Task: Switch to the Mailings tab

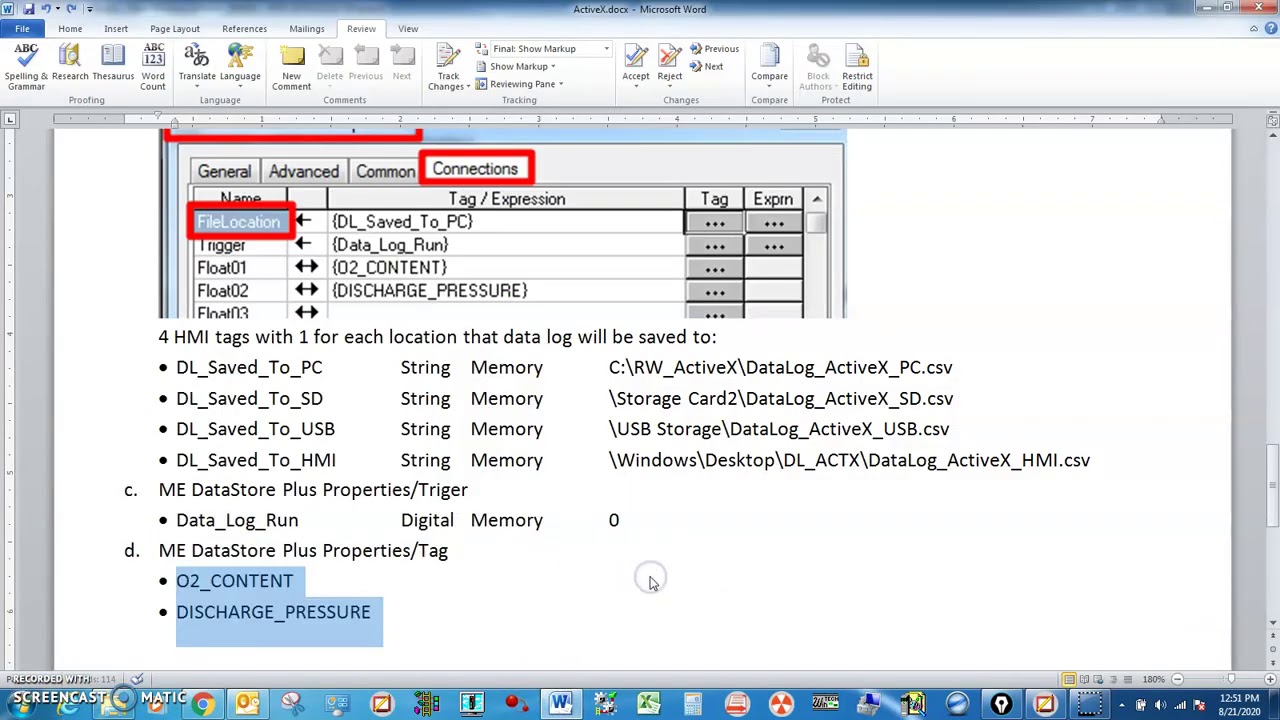Action: [307, 28]
